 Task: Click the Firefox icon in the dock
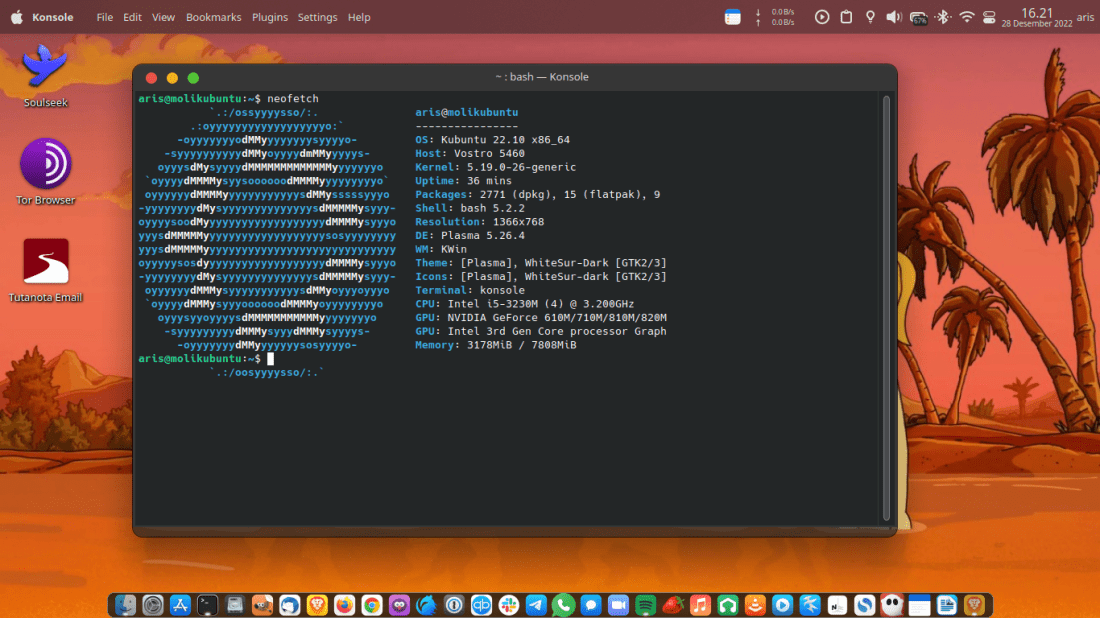click(344, 605)
